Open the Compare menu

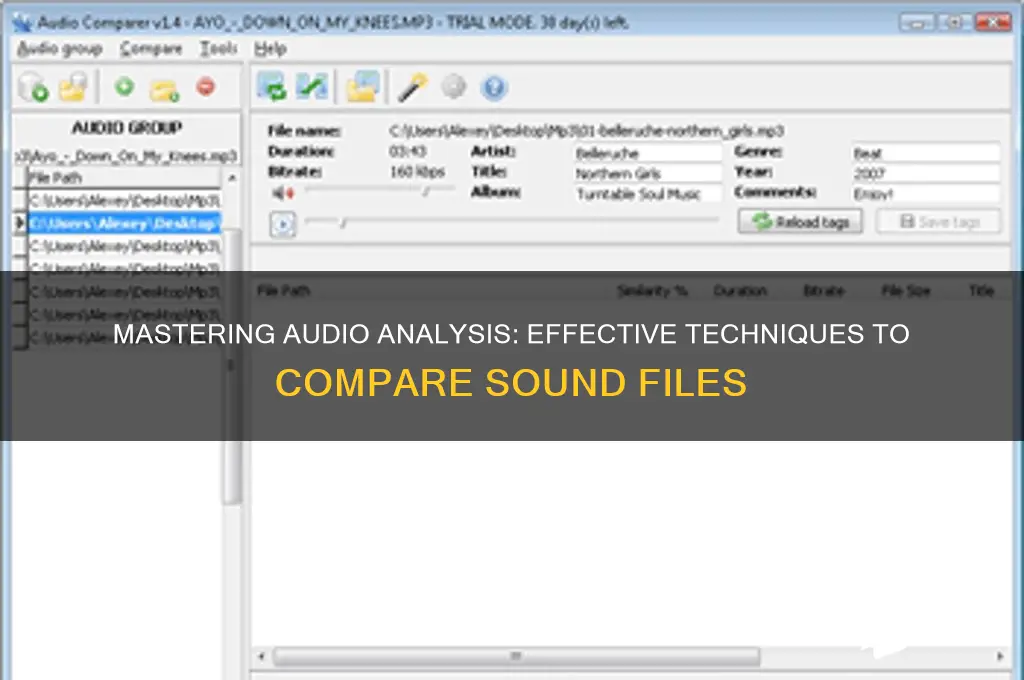click(x=151, y=48)
